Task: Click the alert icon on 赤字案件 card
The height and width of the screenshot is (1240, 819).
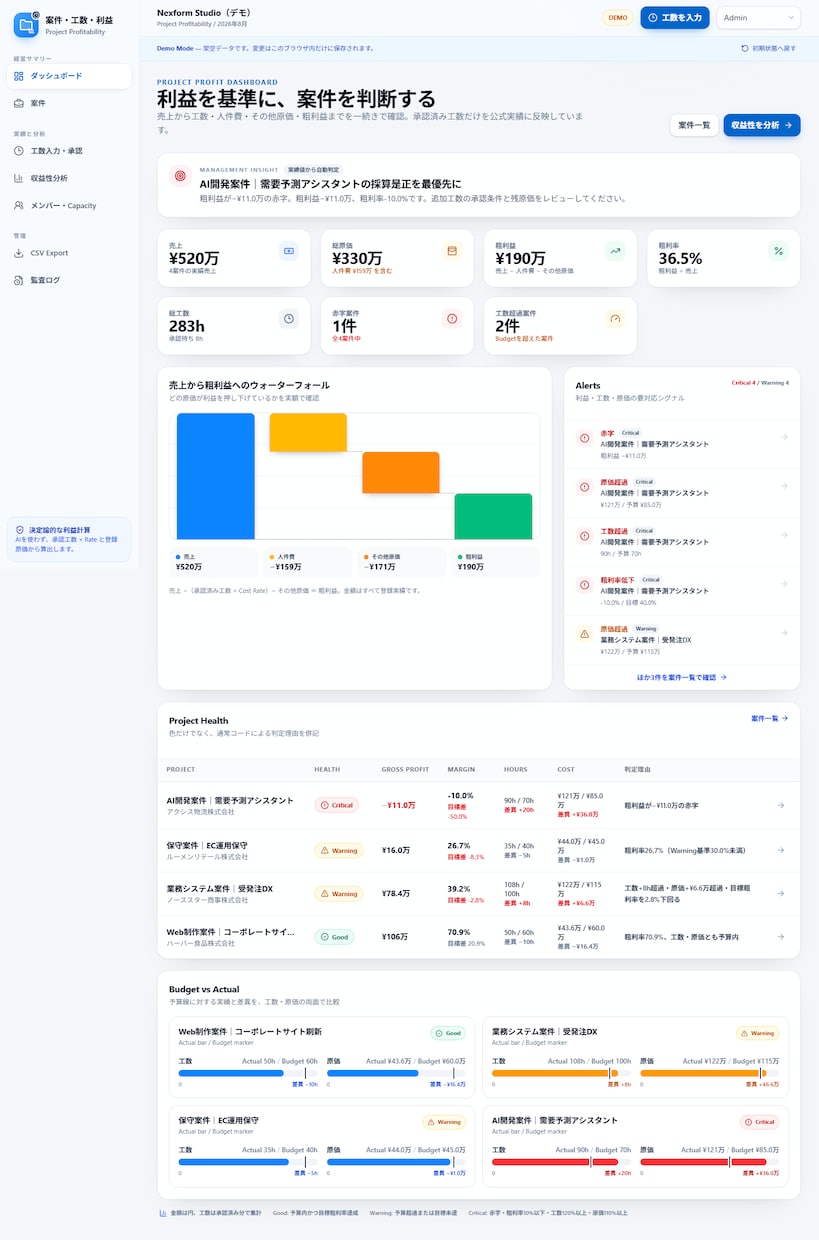Action: pos(452,318)
